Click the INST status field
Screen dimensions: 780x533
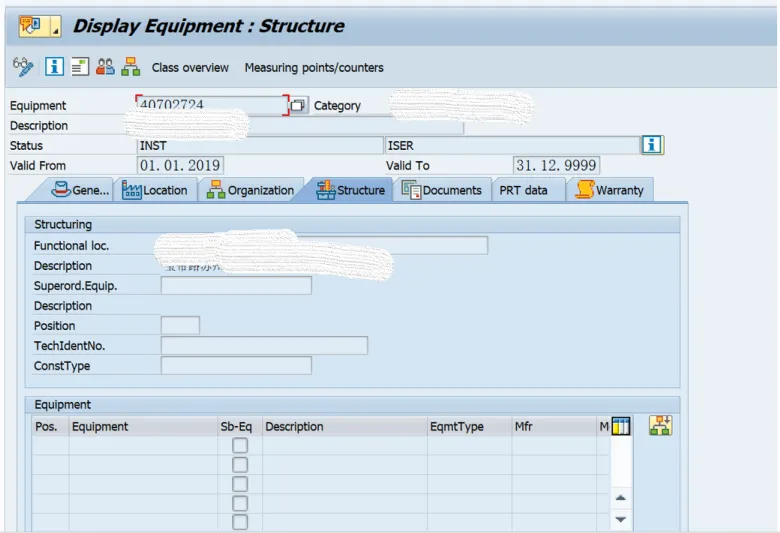(260, 145)
